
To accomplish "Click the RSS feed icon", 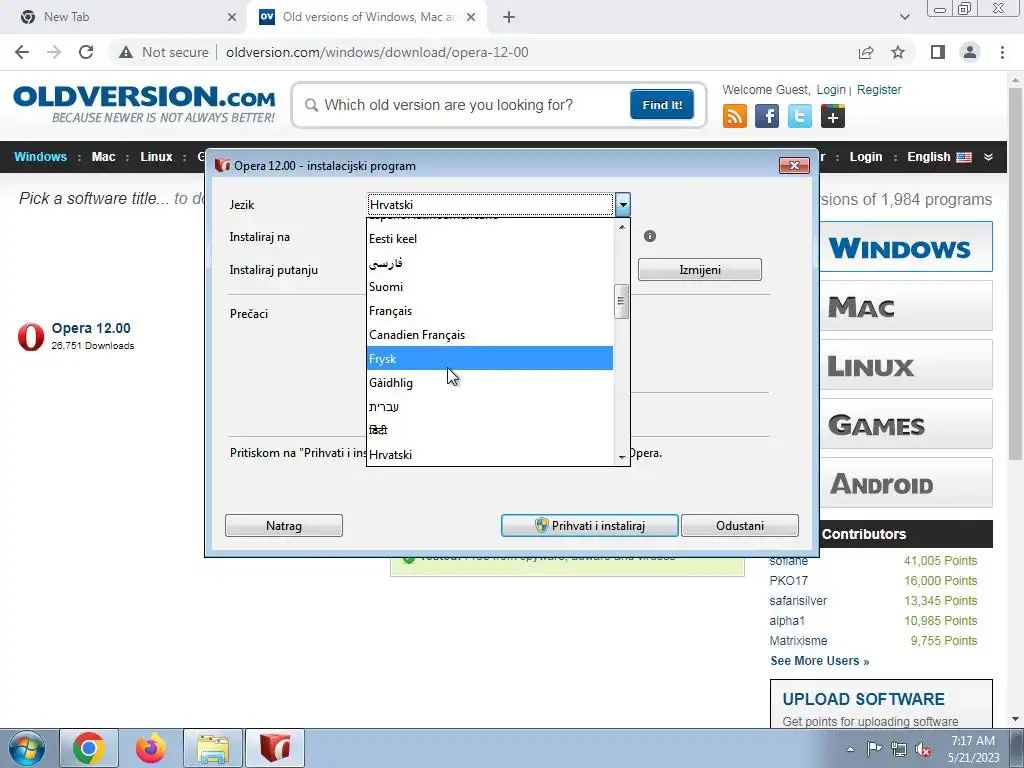I will [x=735, y=116].
